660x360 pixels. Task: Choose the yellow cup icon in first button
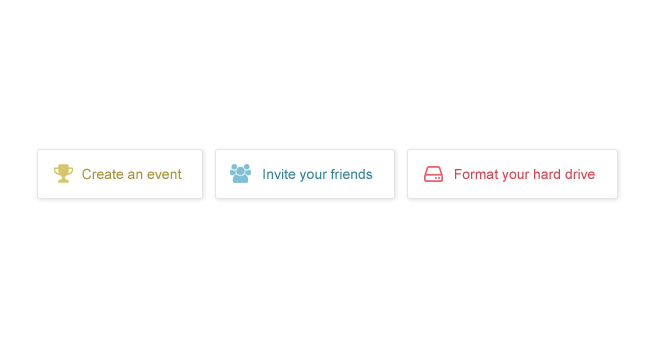click(63, 173)
